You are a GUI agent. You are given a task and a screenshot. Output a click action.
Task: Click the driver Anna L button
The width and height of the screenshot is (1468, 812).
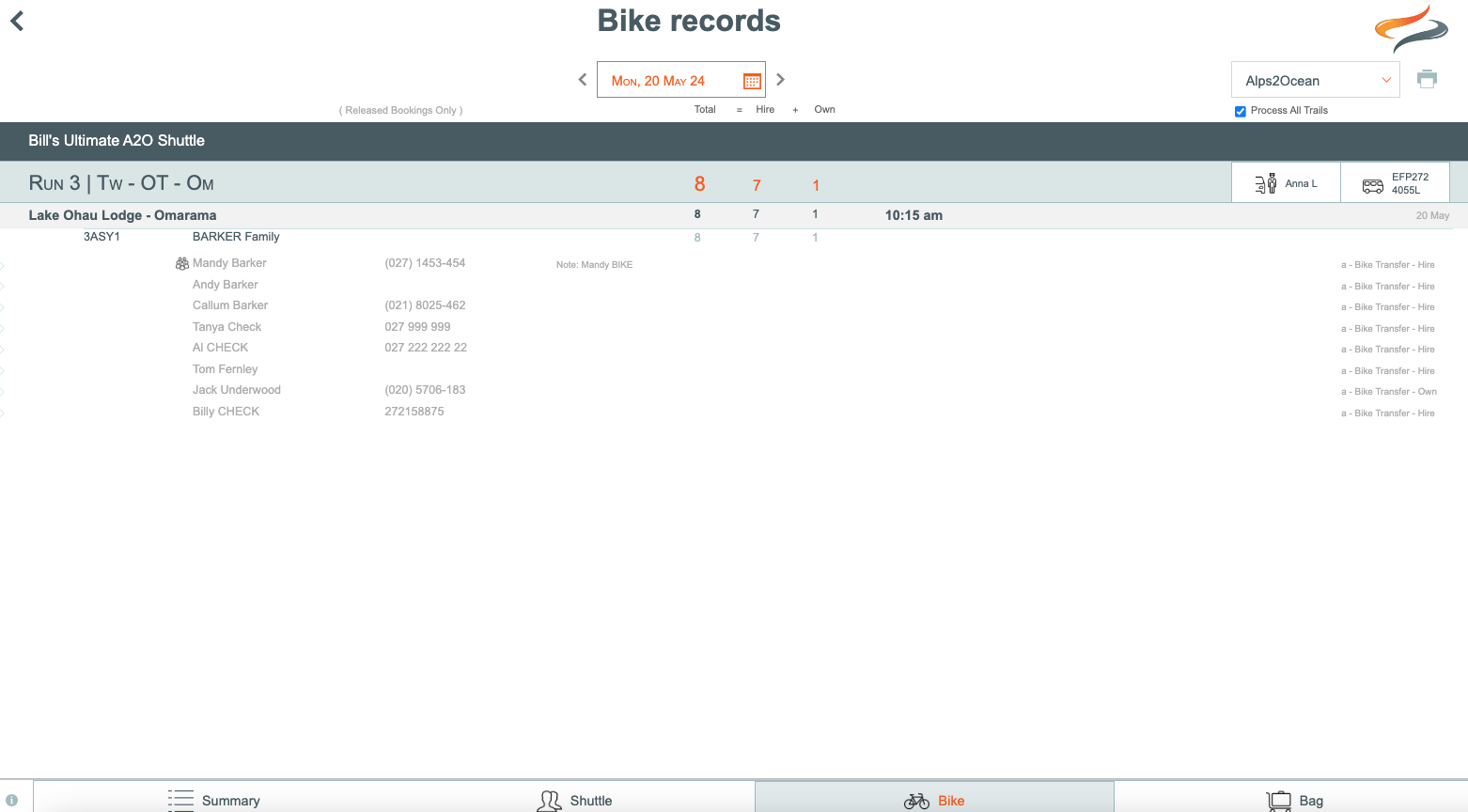(1286, 183)
